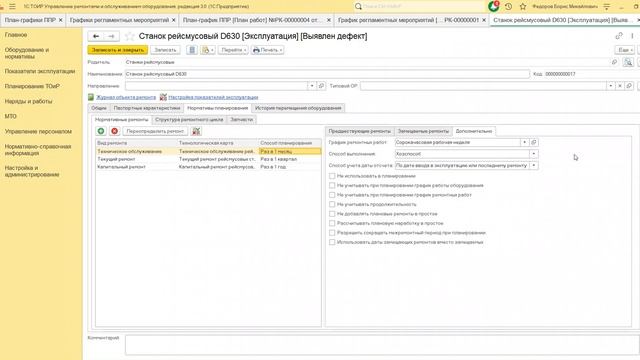This screenshot has width=640, height=360.
Task: Toggle Не учитывать график работы оборудования checkbox
Action: (x=332, y=185)
